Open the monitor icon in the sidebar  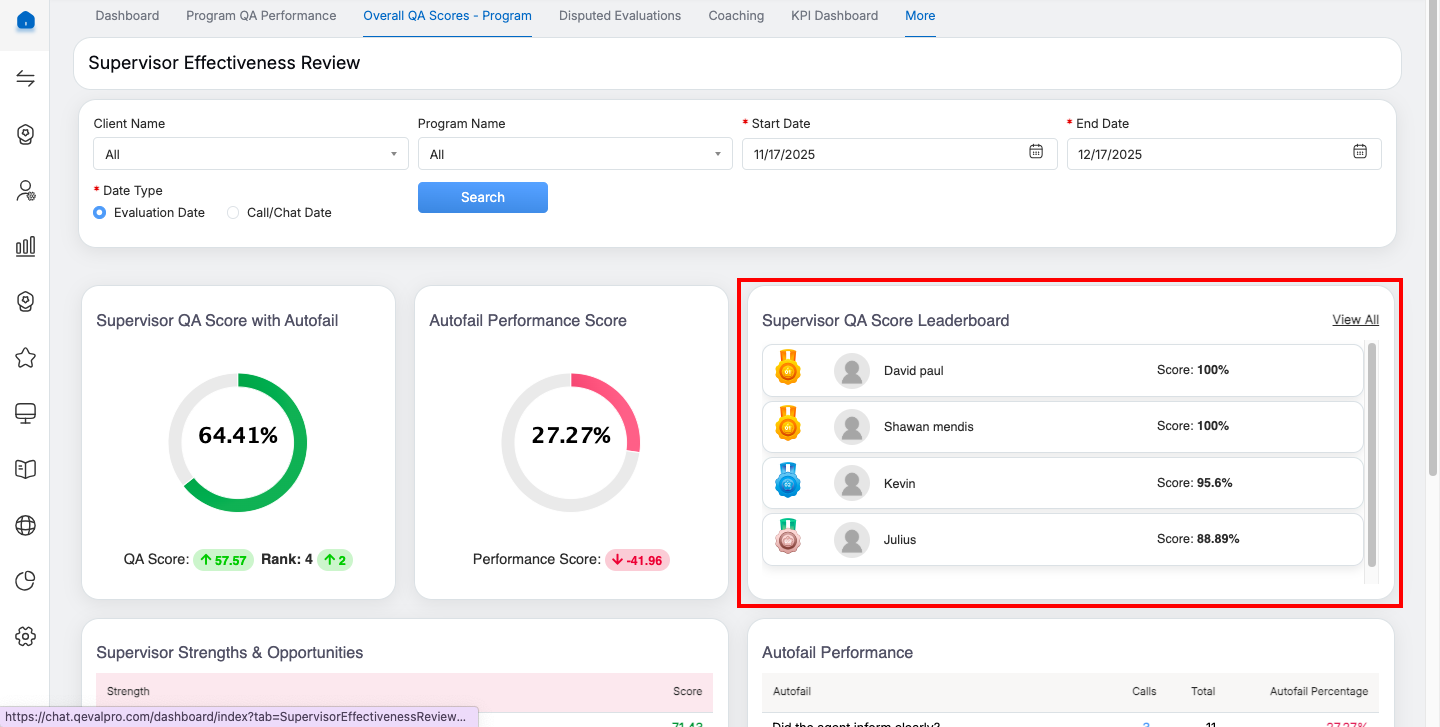(x=26, y=413)
